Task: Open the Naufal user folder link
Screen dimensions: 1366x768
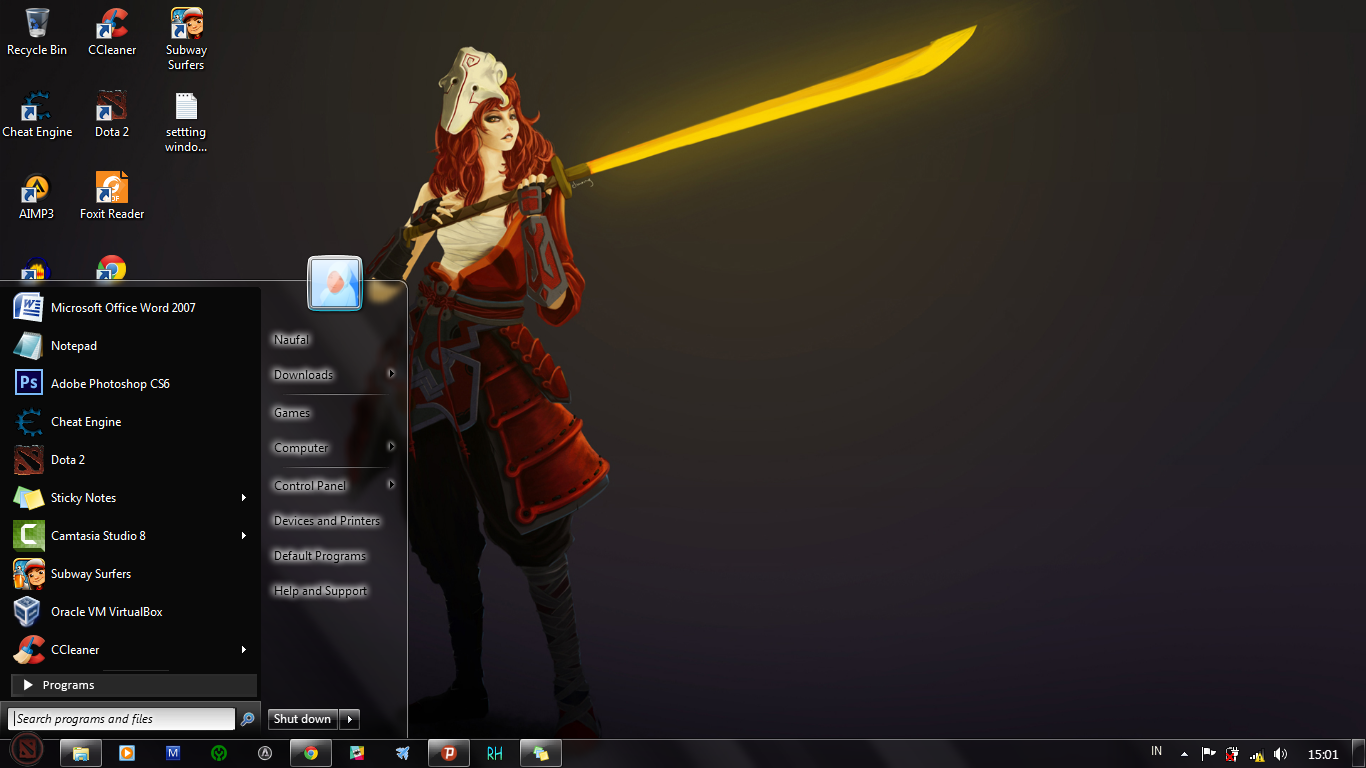Action: pyautogui.click(x=292, y=339)
